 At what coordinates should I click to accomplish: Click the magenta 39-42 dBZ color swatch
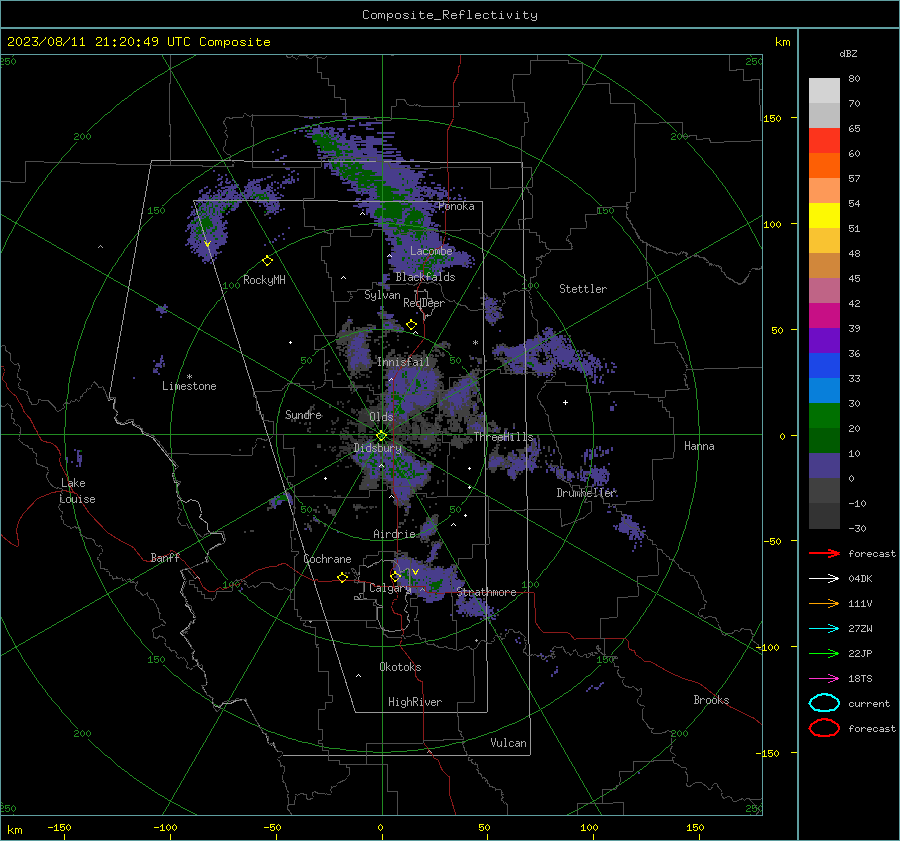pyautogui.click(x=824, y=316)
